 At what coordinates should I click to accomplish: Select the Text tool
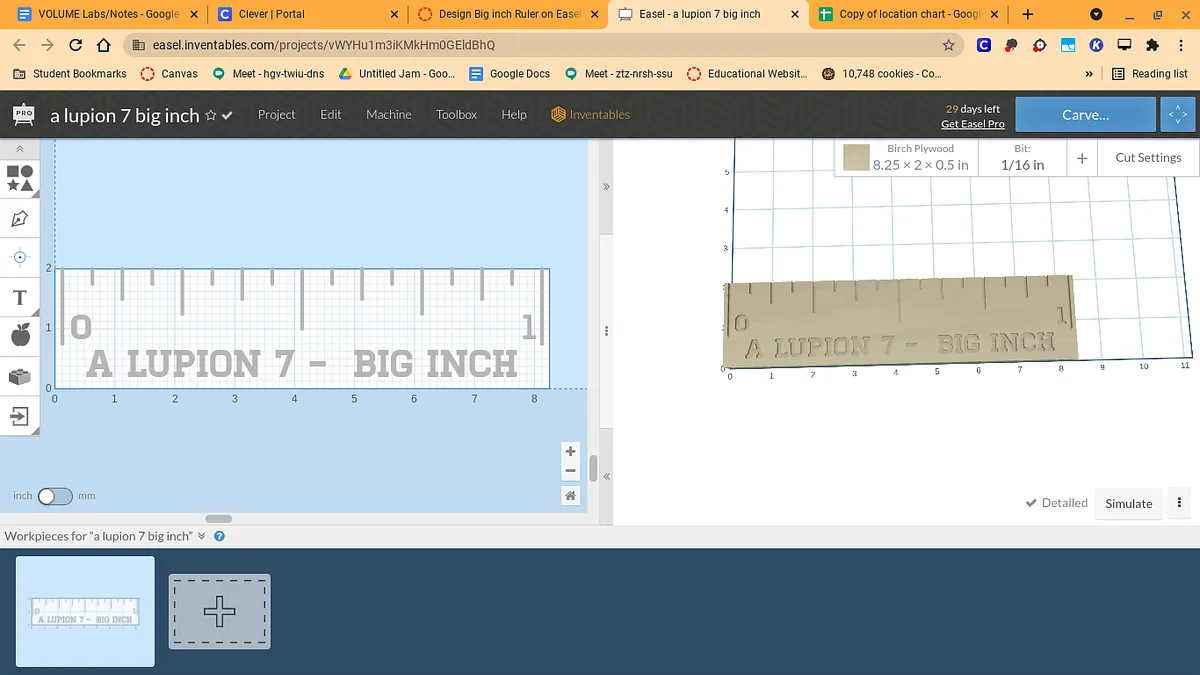20,297
